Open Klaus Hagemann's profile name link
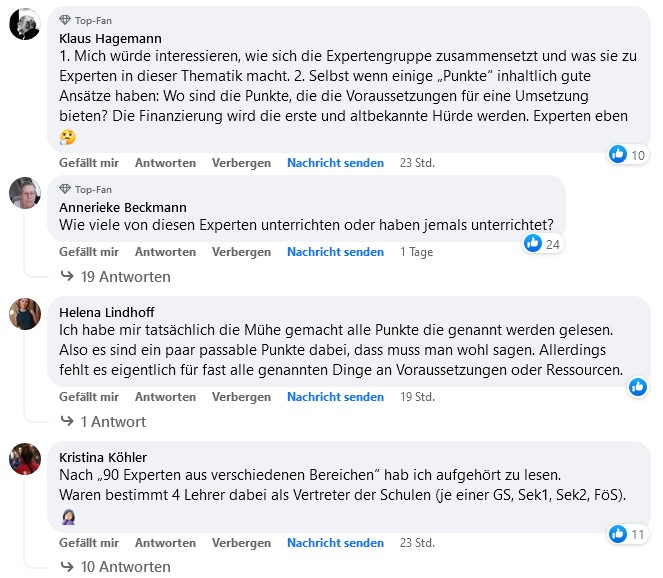Screen dimensions: 663x578 coord(110,38)
